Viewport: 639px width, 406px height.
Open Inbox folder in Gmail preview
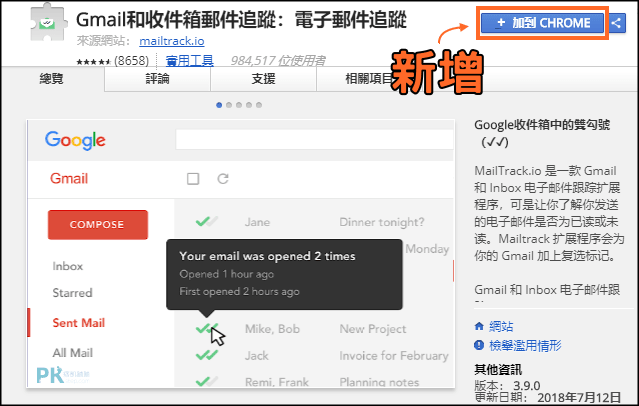pyautogui.click(x=68, y=266)
